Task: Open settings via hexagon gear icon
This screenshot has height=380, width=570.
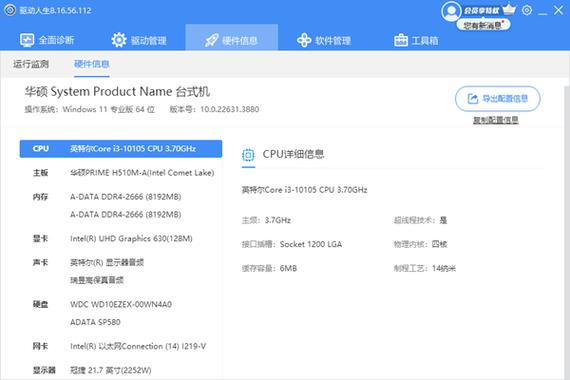Action: tap(527, 10)
